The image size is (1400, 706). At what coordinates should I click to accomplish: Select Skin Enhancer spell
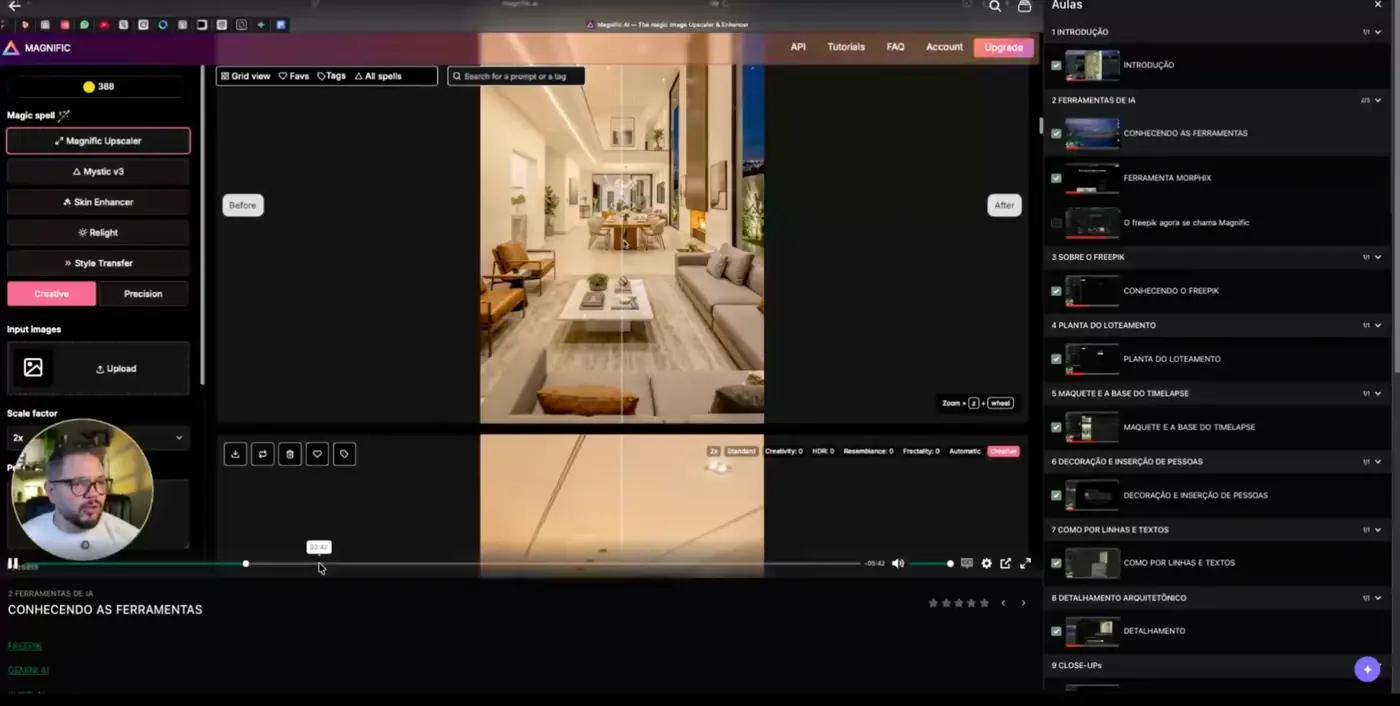[x=98, y=202]
